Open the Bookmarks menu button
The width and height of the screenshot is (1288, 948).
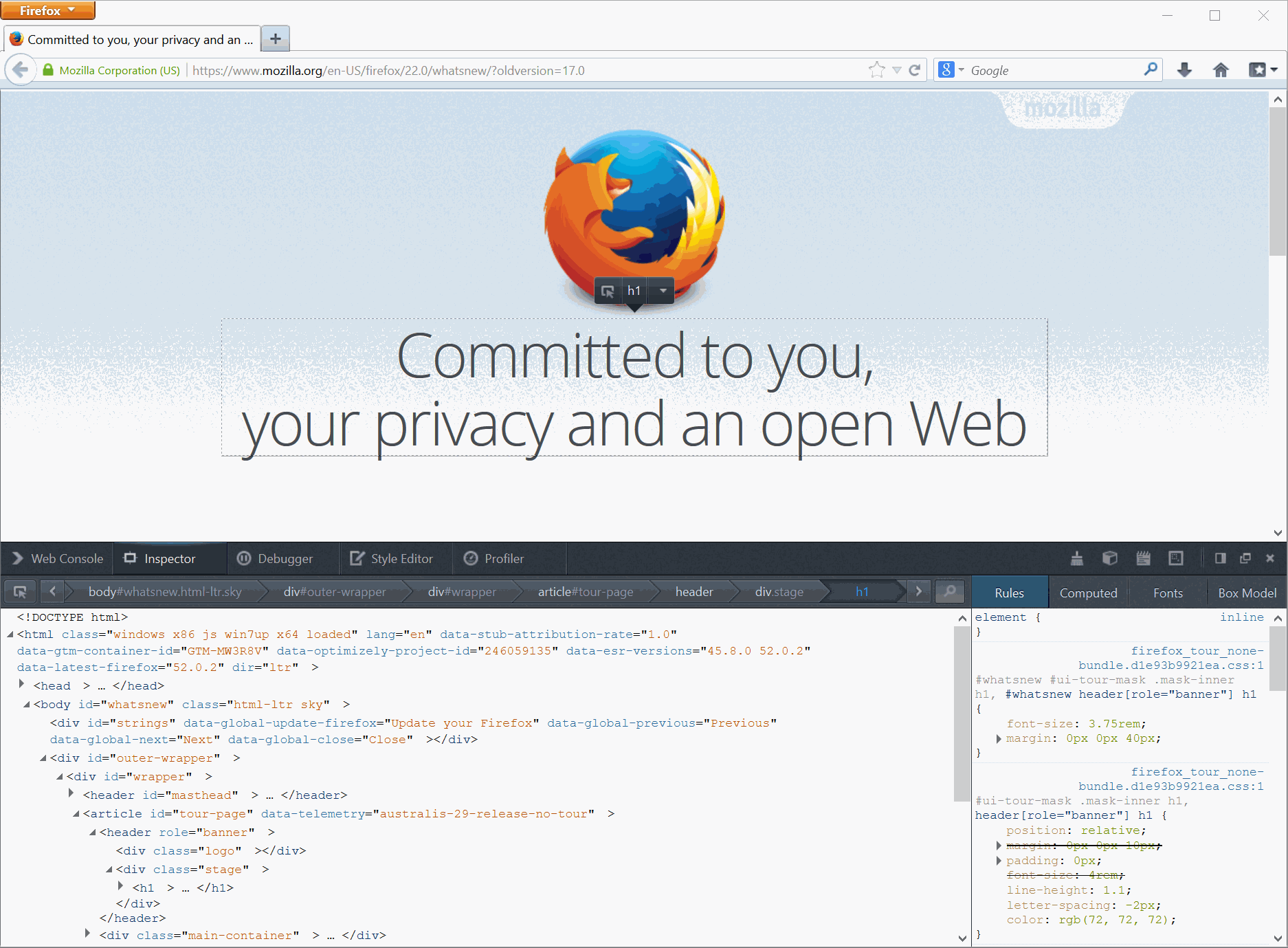point(1263,70)
